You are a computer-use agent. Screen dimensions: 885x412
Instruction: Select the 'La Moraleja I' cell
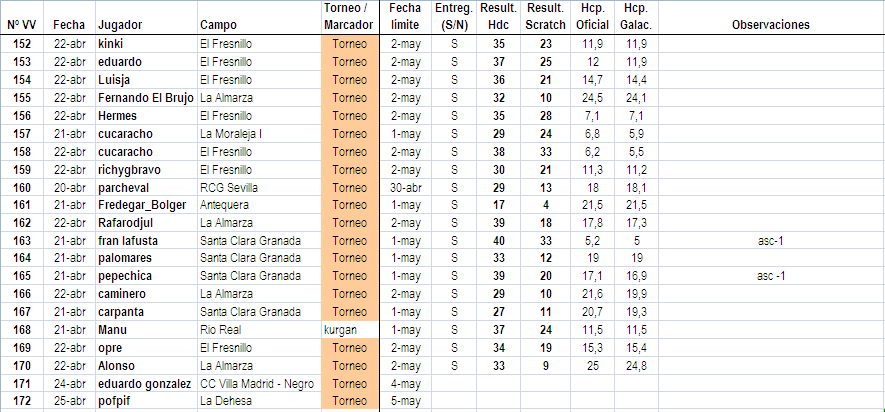[231, 134]
